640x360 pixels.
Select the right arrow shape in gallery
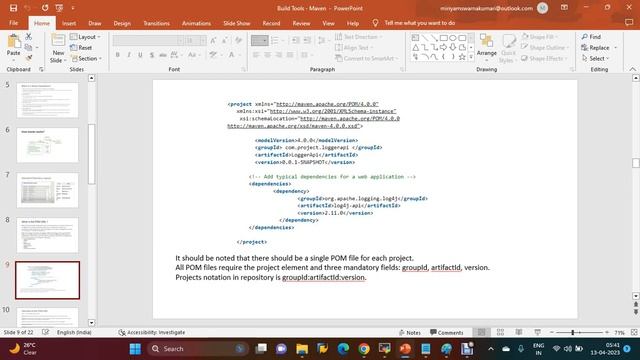[444, 47]
